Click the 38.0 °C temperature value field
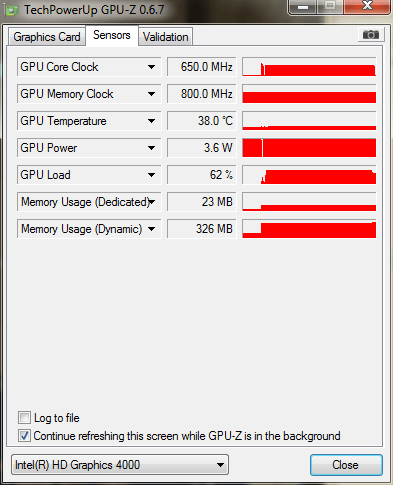The height and width of the screenshot is (485, 393). click(x=202, y=121)
